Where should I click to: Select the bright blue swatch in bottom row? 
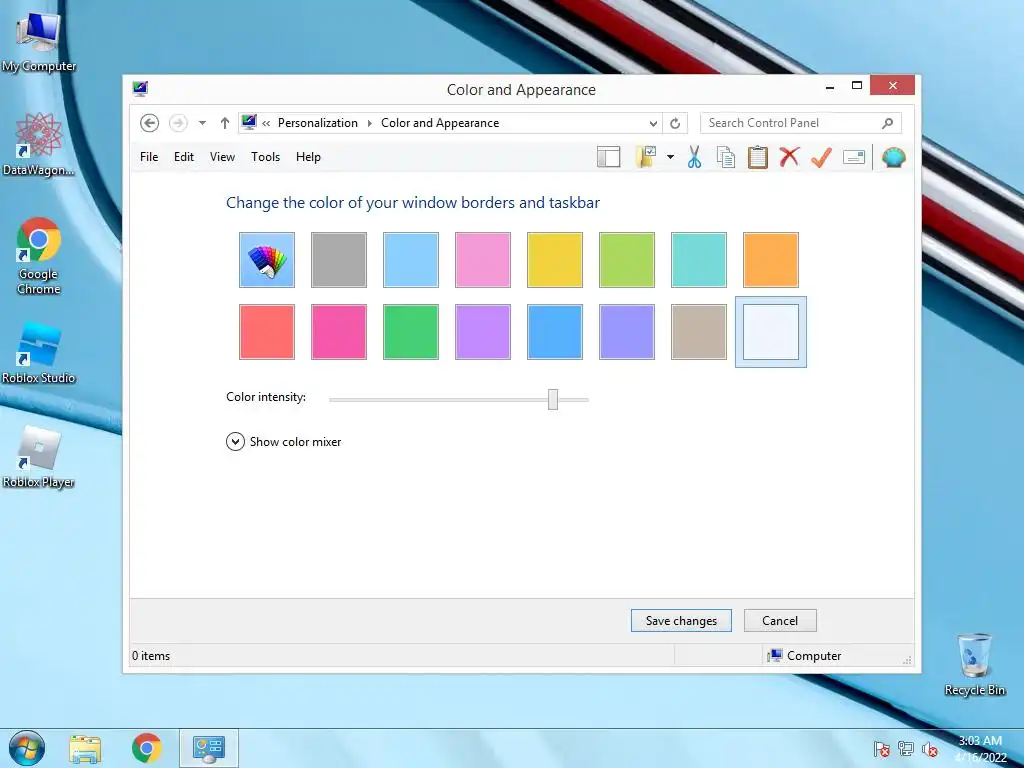pos(554,332)
